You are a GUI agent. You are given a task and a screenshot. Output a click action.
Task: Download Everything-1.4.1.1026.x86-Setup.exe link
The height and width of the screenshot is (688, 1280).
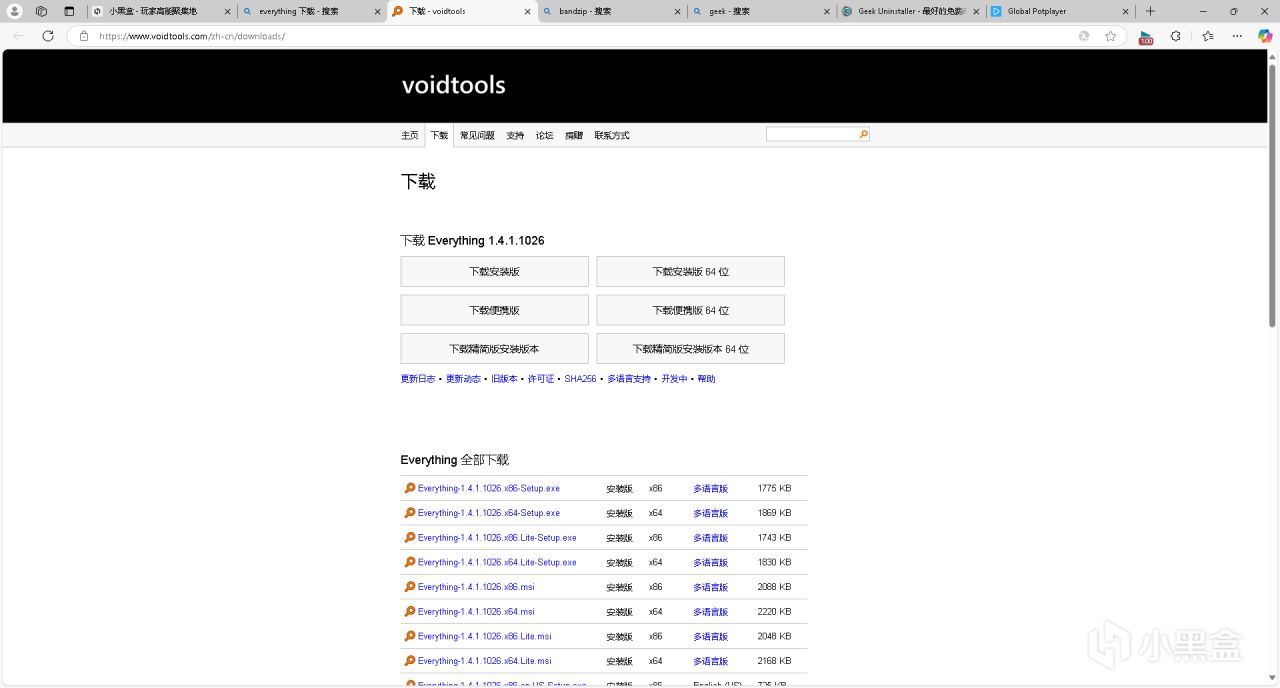point(489,488)
